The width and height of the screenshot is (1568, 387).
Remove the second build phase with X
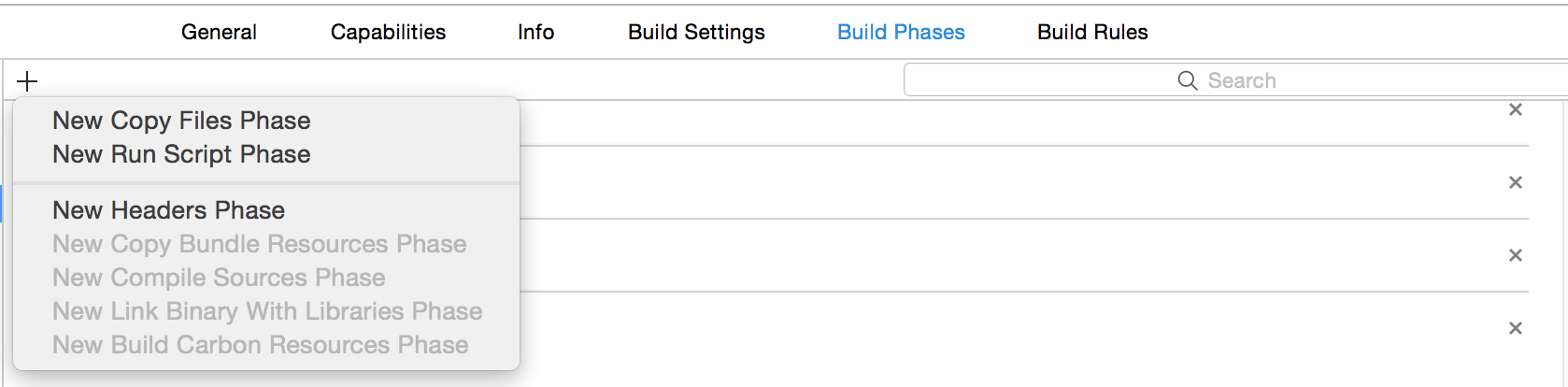tap(1516, 182)
